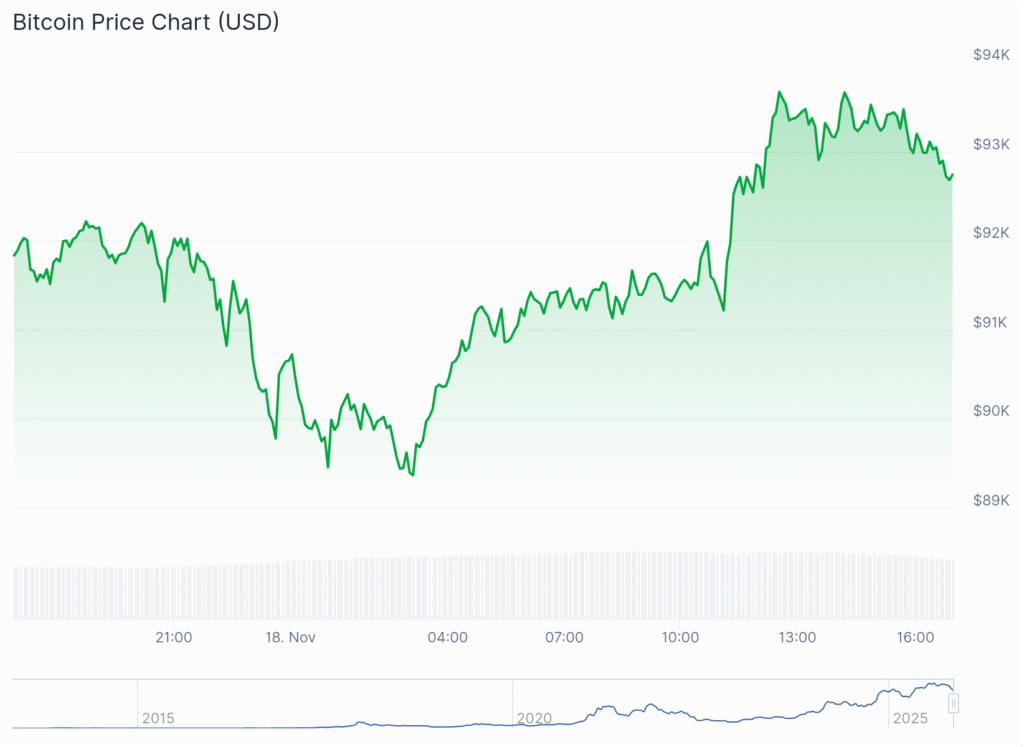Click the $89K price axis label

[x=990, y=500]
